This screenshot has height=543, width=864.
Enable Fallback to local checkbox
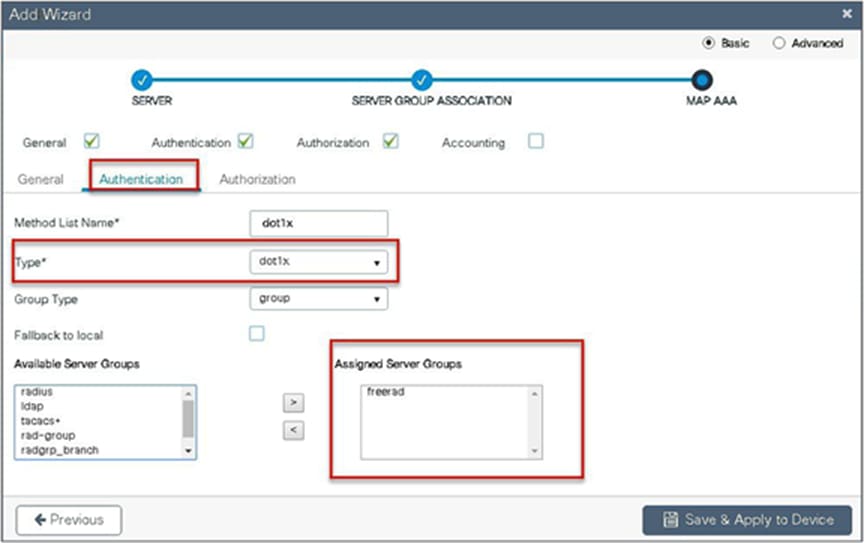coord(256,334)
